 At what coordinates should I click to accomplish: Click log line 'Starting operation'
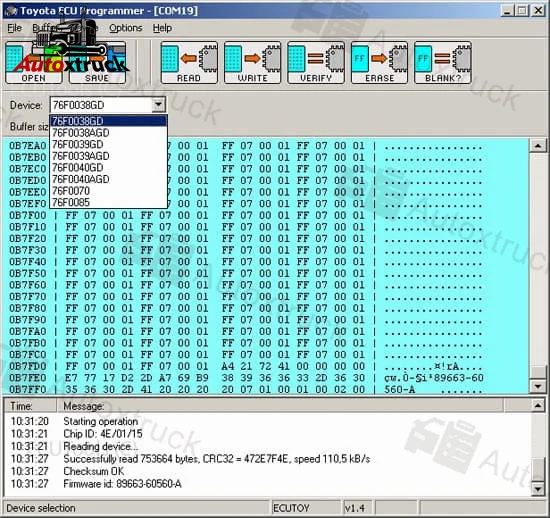pyautogui.click(x=101, y=421)
